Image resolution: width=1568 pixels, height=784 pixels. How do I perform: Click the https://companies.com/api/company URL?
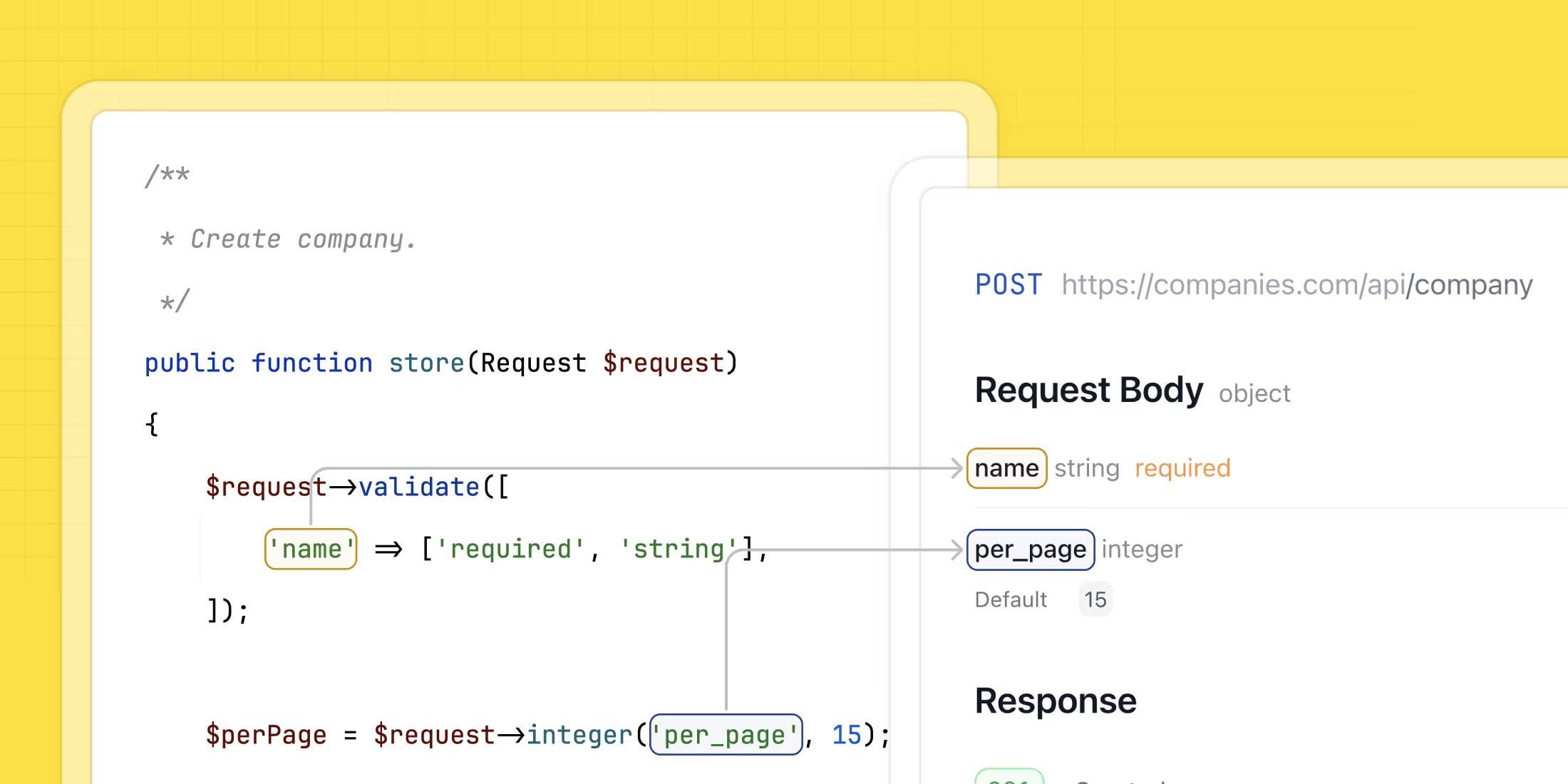[1296, 284]
